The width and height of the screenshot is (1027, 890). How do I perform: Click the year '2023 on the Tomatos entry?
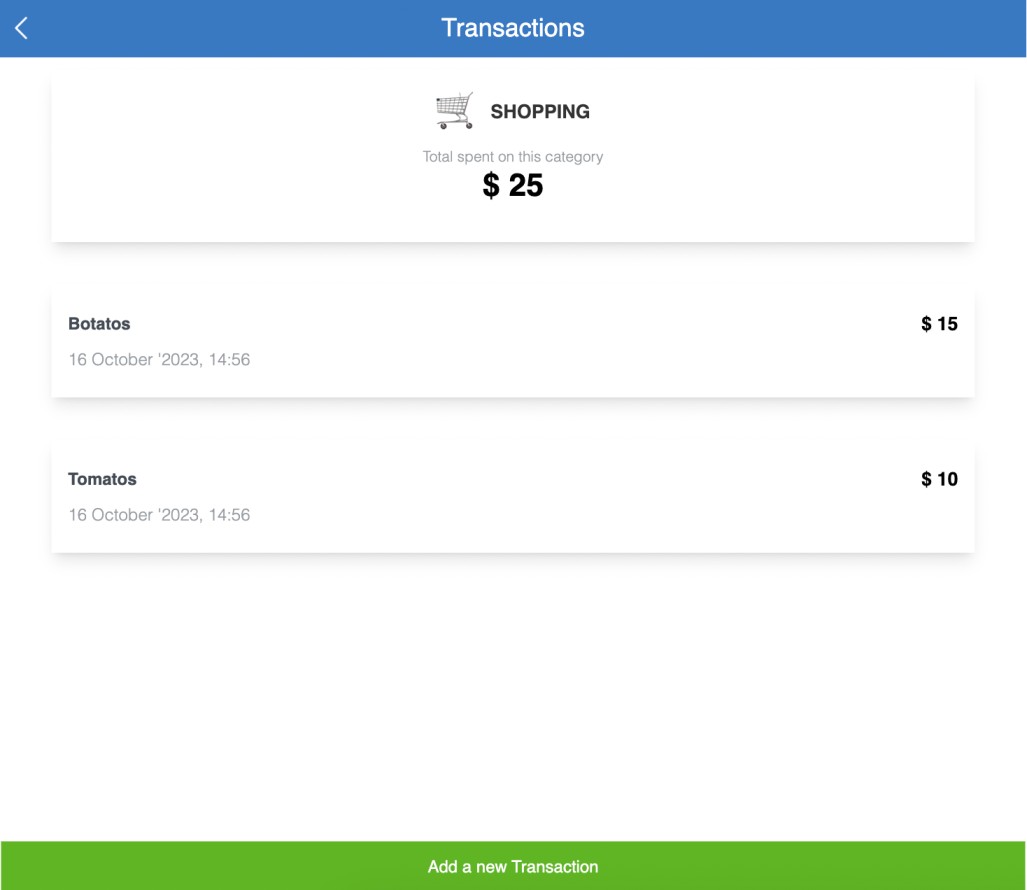tap(179, 515)
